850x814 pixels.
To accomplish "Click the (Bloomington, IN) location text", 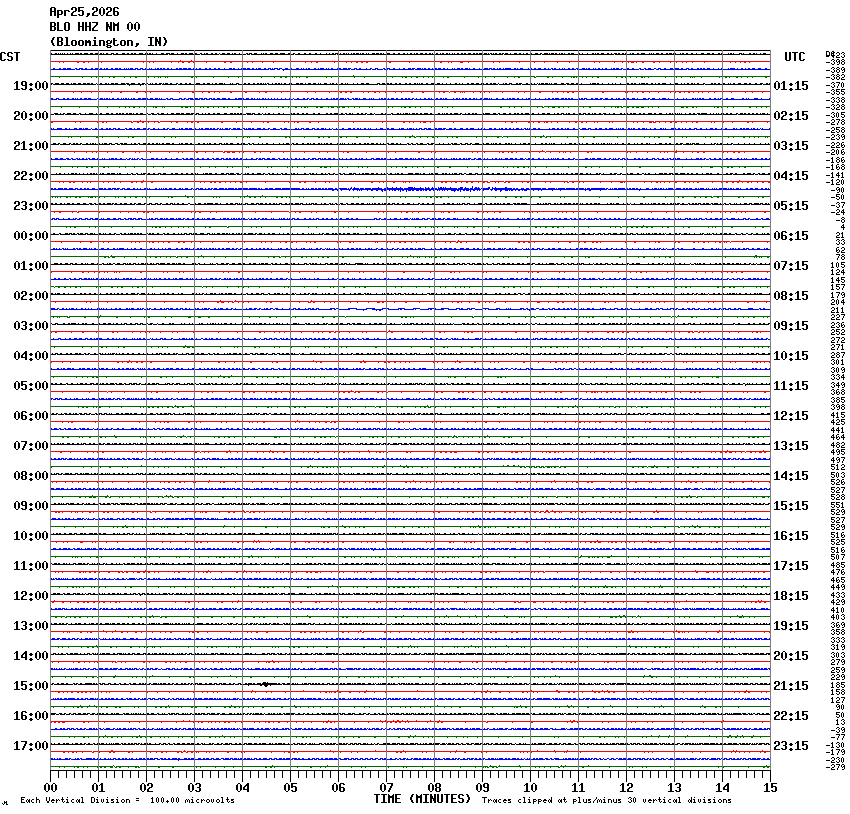I will [109, 41].
